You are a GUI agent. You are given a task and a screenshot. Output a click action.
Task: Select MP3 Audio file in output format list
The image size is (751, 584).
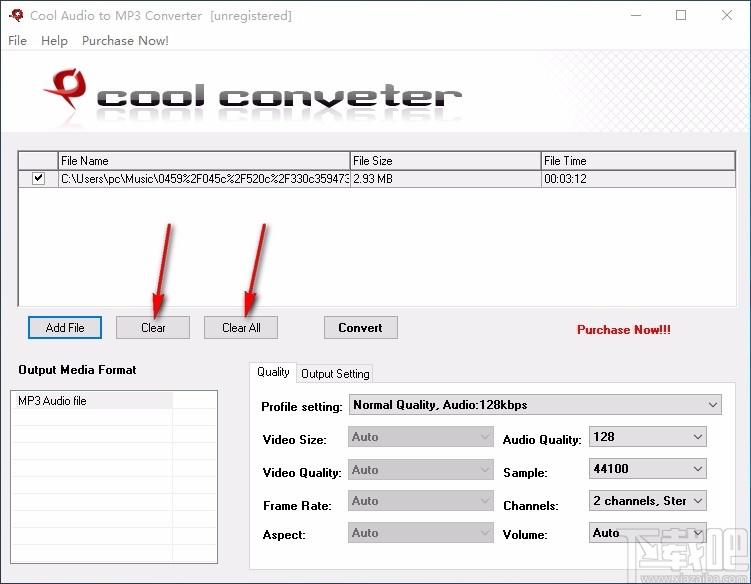[x=91, y=401]
